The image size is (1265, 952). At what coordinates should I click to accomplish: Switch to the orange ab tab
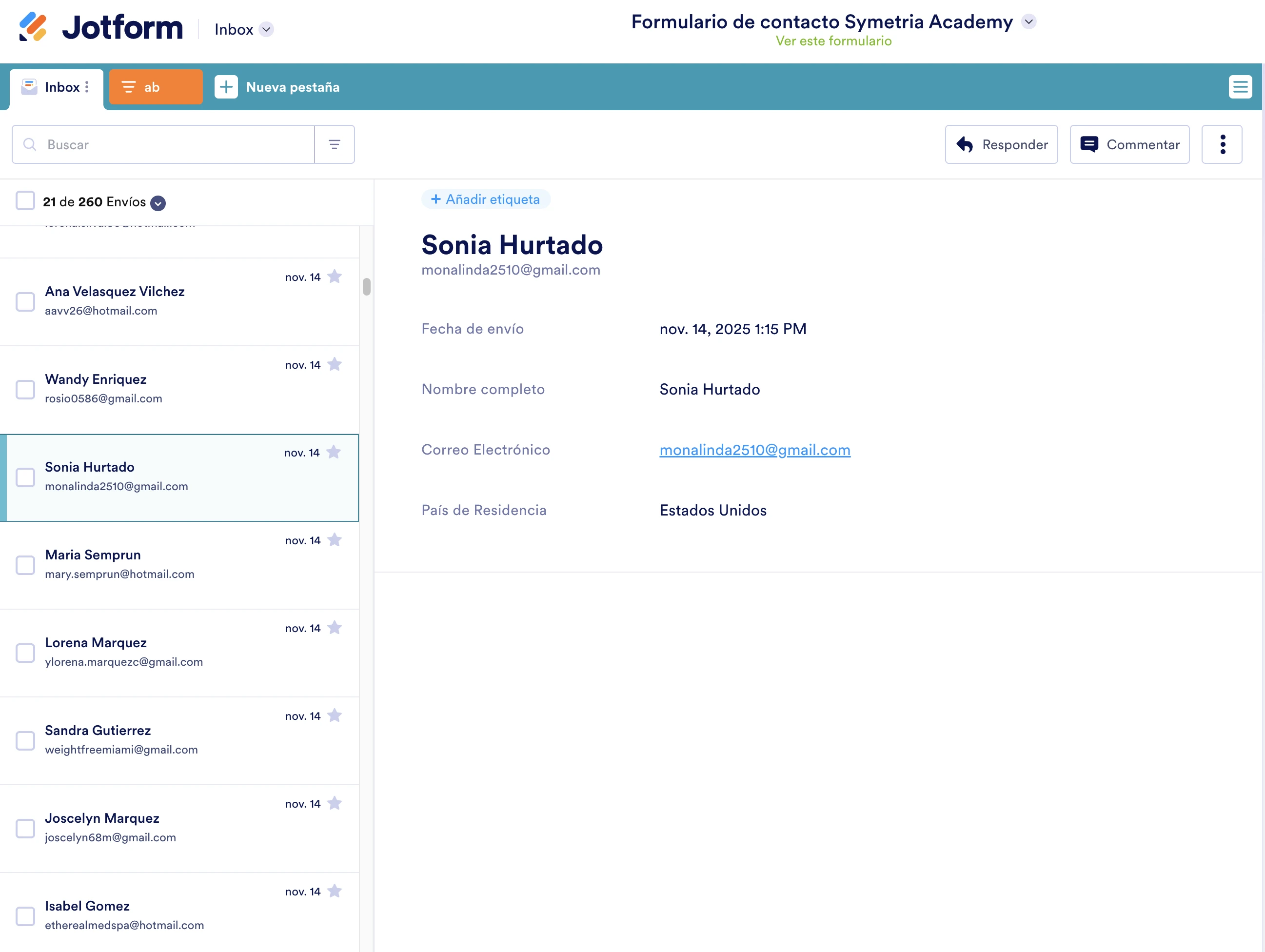tap(156, 86)
